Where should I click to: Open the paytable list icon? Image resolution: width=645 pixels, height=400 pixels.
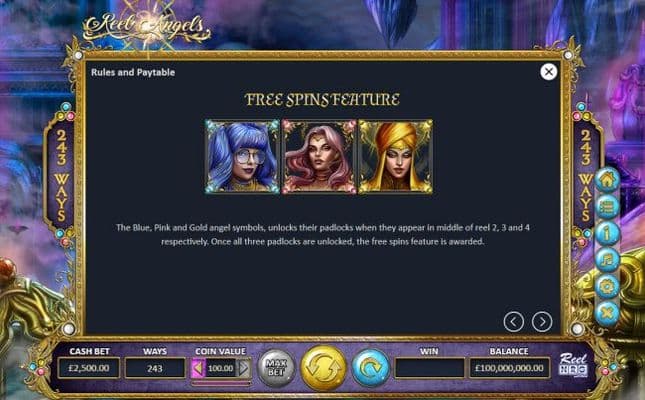607,207
